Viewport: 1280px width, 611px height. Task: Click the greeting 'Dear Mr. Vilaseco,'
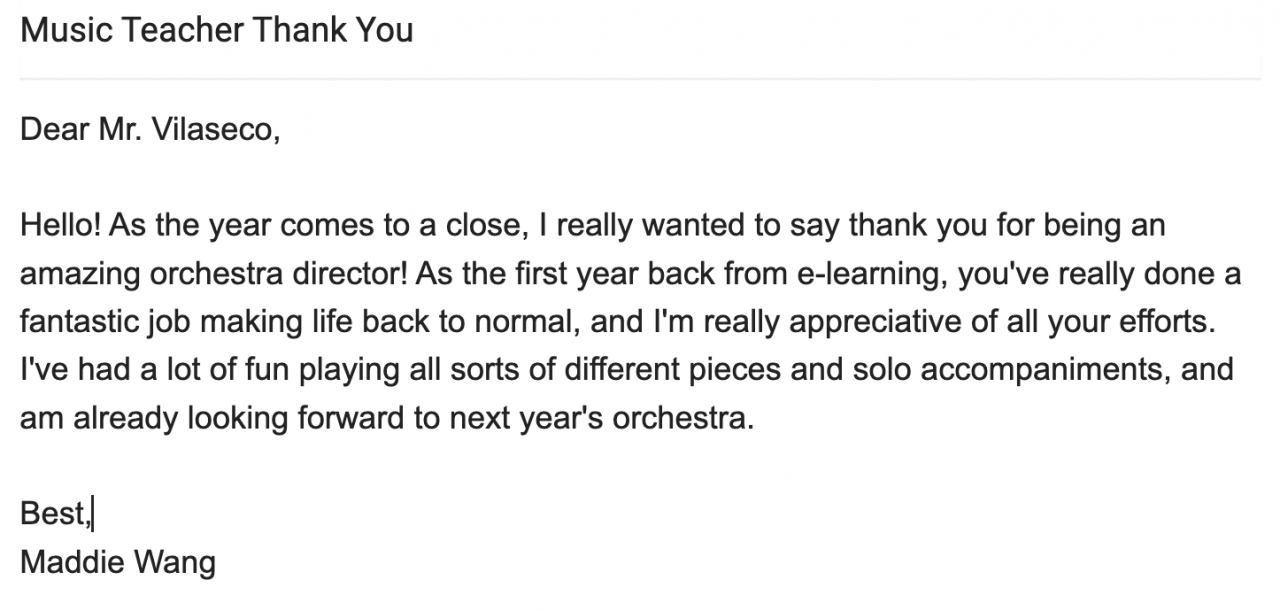pyautogui.click(x=149, y=129)
